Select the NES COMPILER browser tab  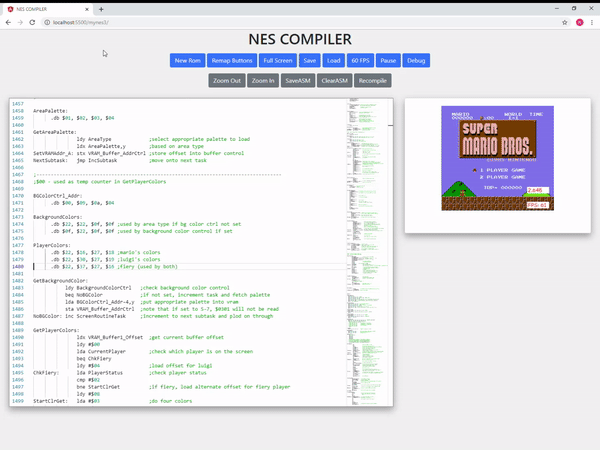point(47,9)
